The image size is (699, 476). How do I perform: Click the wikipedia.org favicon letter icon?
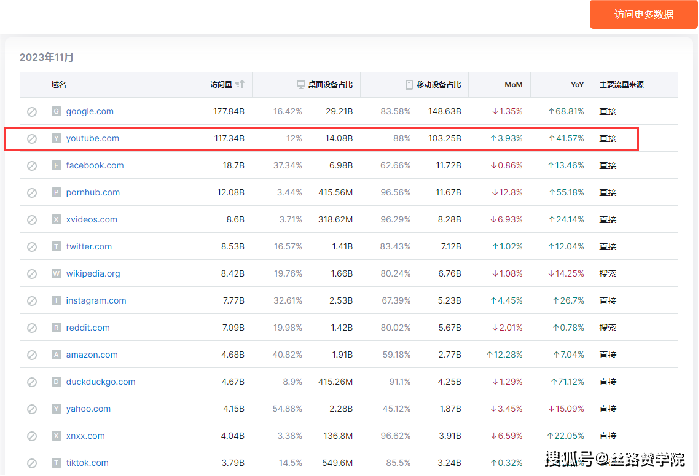(56, 273)
